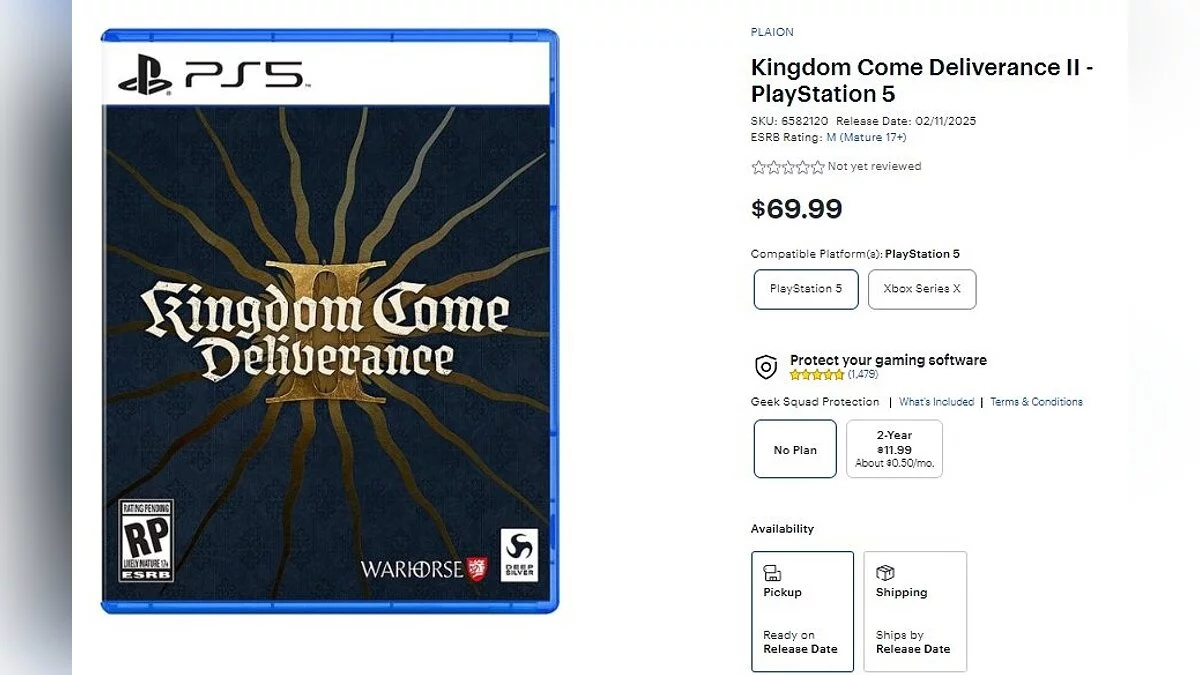1200x675 pixels.
Task: Open the Terms & Conditions link
Action: [x=1036, y=402]
